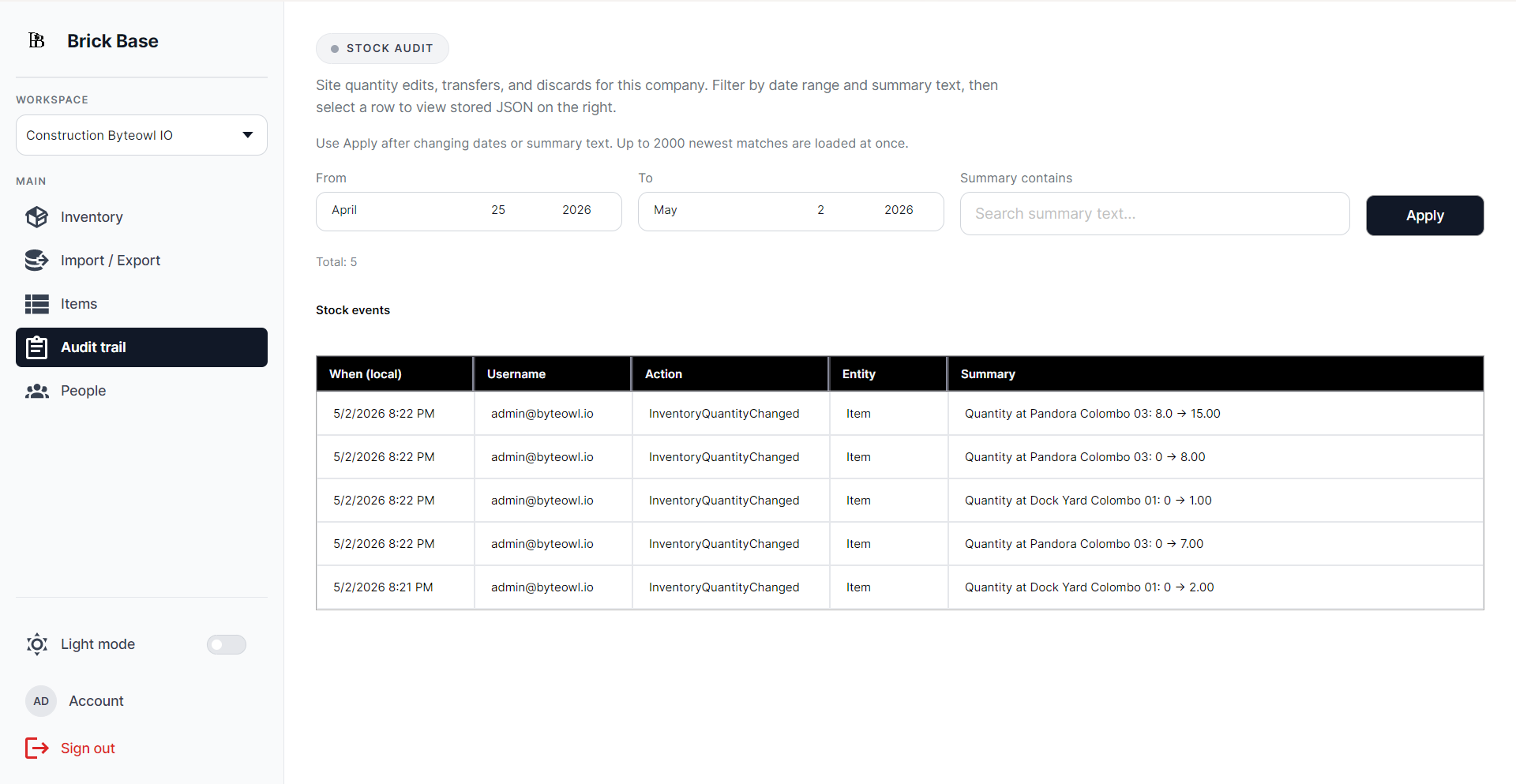1516x784 pixels.
Task: Click the Light mode sun icon
Action: (x=36, y=644)
